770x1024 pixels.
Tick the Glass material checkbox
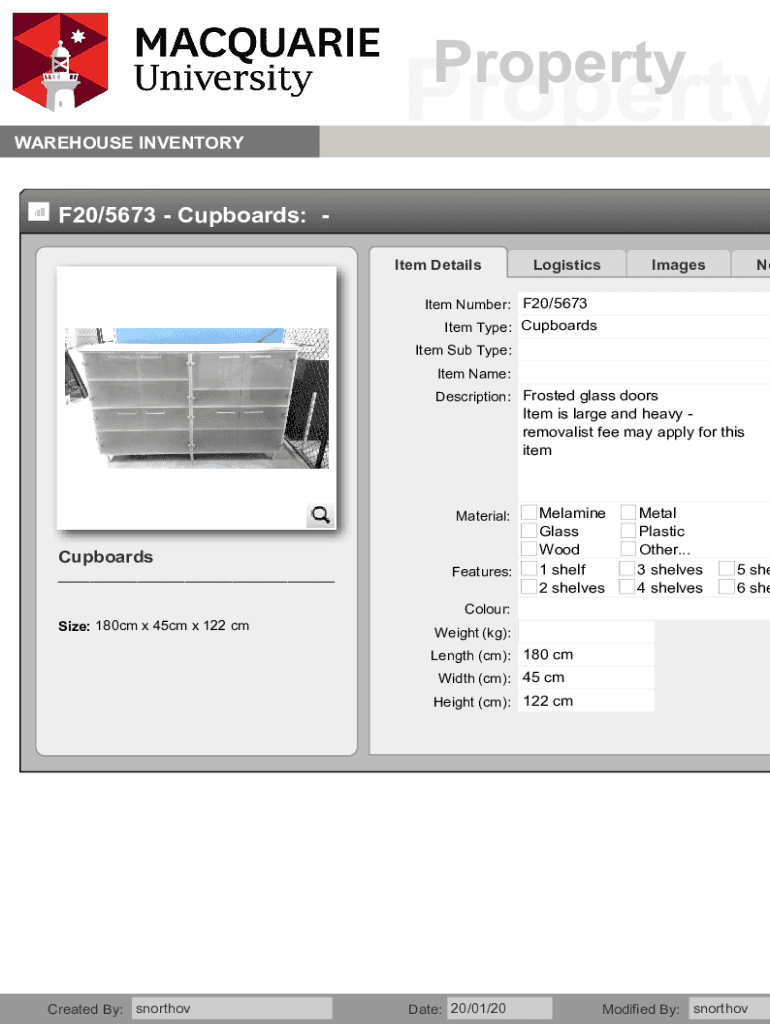pyautogui.click(x=528, y=531)
